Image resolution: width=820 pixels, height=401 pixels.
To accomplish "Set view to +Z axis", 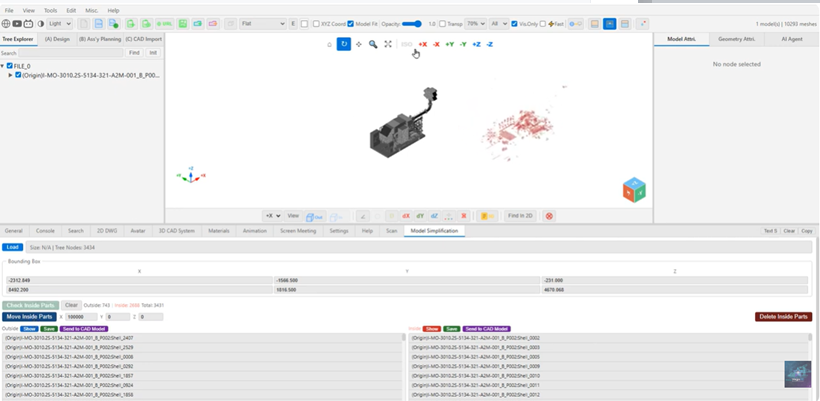I will pyautogui.click(x=476, y=44).
